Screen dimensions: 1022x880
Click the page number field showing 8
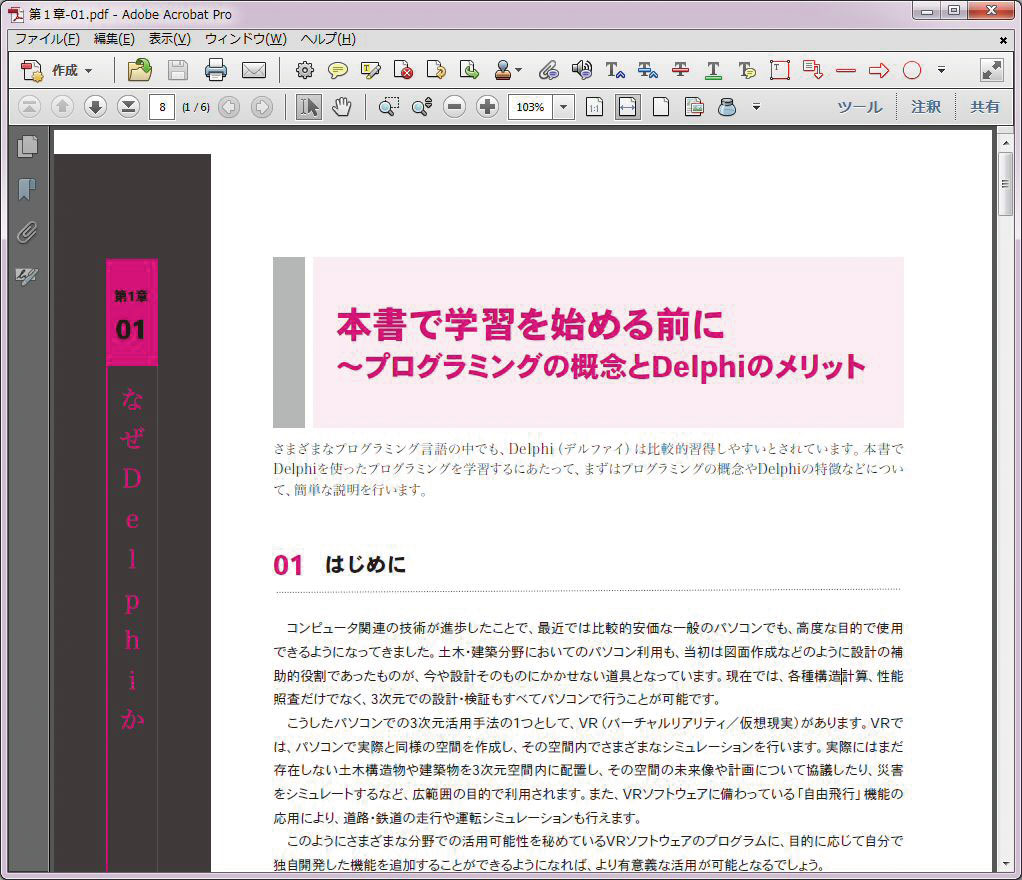click(162, 107)
